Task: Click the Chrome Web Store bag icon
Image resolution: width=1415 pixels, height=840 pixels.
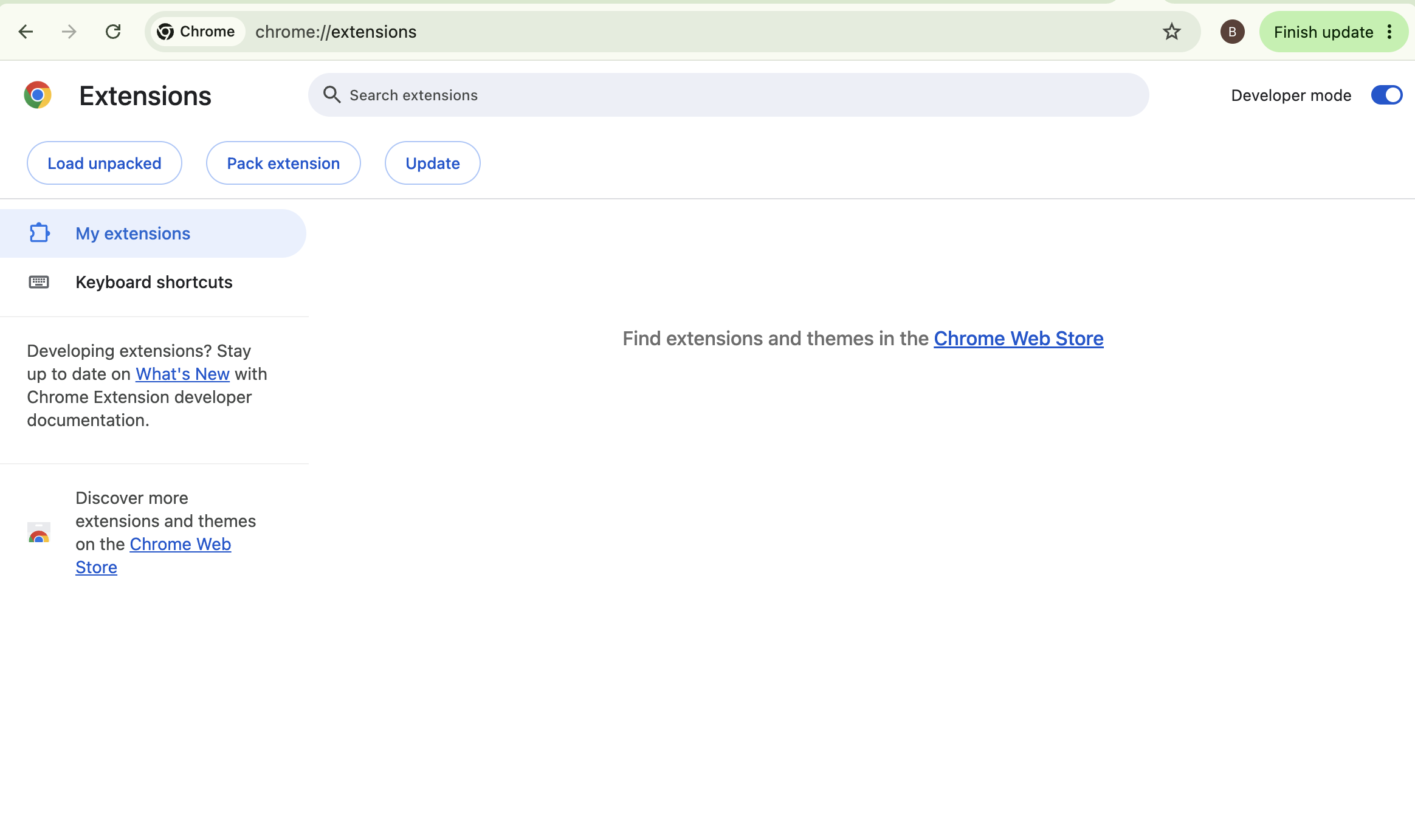Action: (x=39, y=532)
